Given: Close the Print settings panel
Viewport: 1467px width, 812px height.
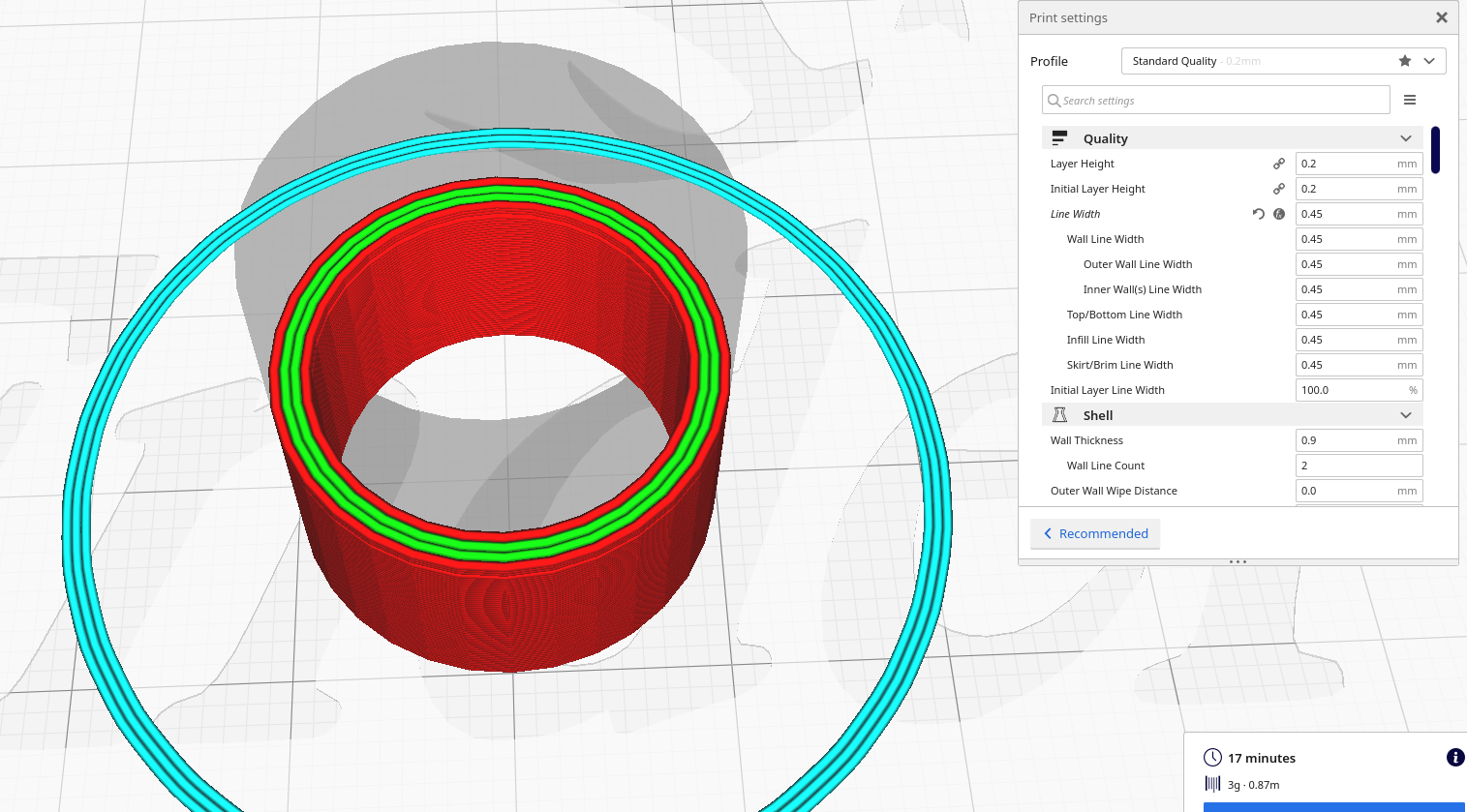Looking at the screenshot, I should click(x=1441, y=17).
